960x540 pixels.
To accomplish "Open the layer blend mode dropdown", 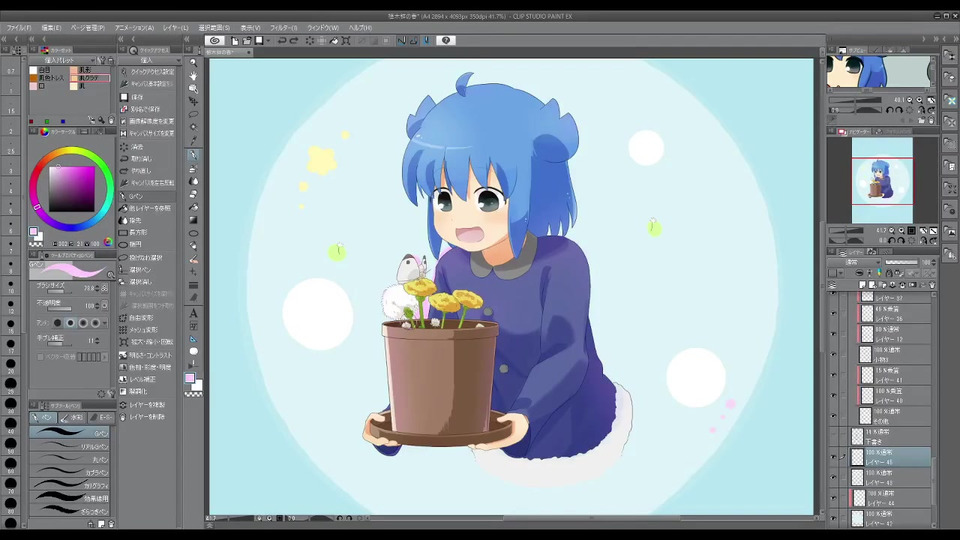I will 853,262.
